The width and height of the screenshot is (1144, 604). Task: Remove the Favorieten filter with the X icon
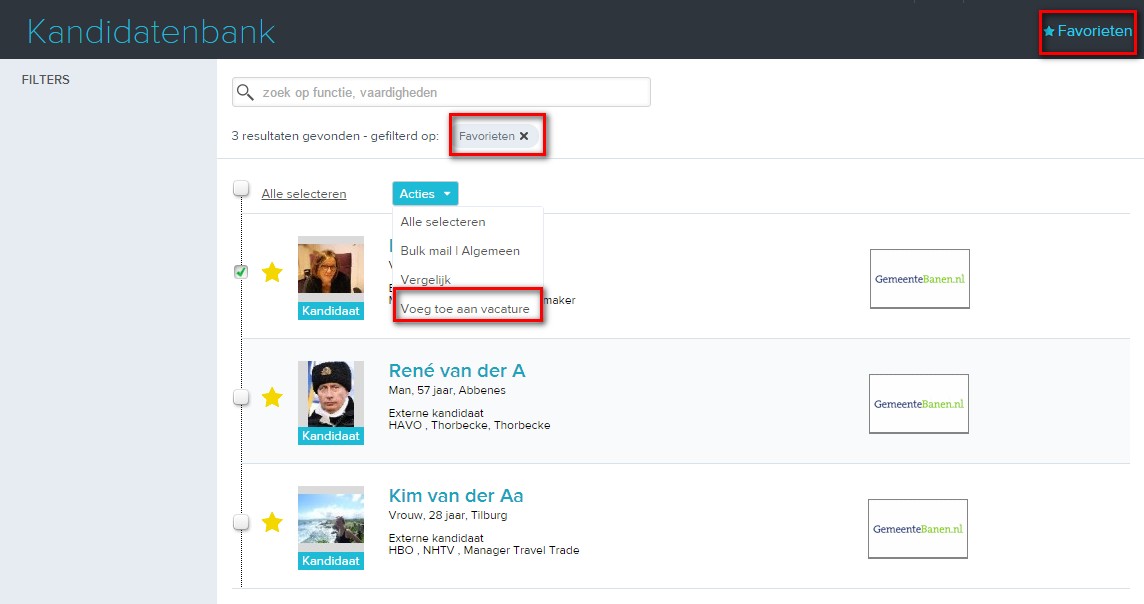[x=524, y=136]
